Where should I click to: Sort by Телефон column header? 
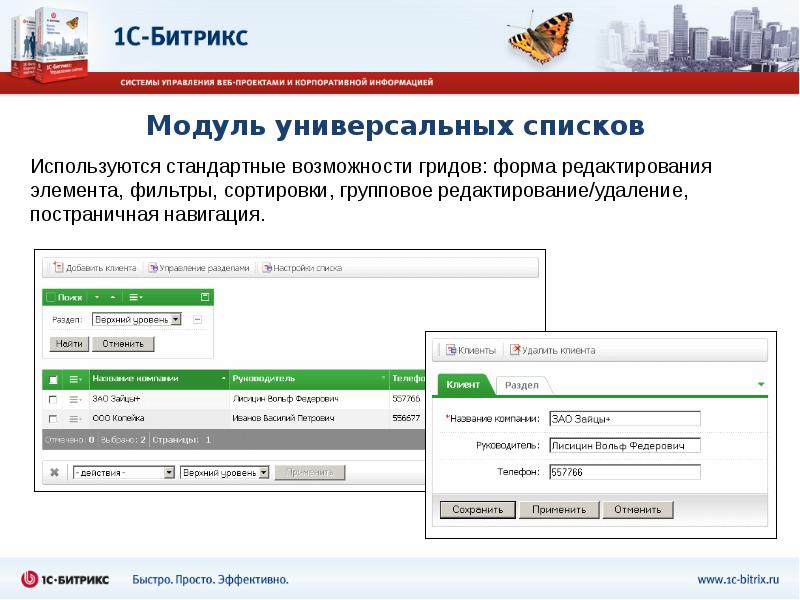point(408,379)
